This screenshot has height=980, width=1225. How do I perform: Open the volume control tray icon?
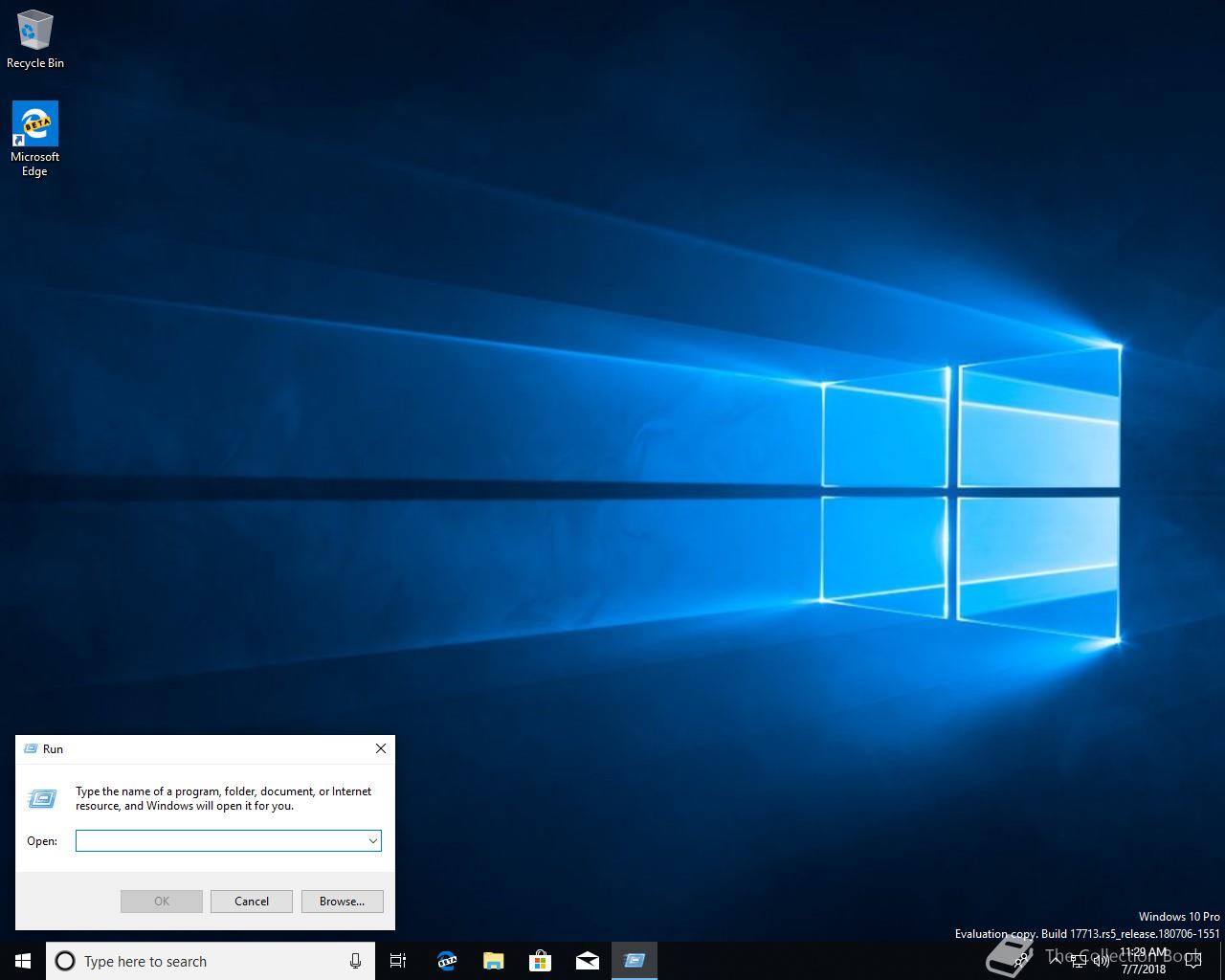[x=1101, y=961]
